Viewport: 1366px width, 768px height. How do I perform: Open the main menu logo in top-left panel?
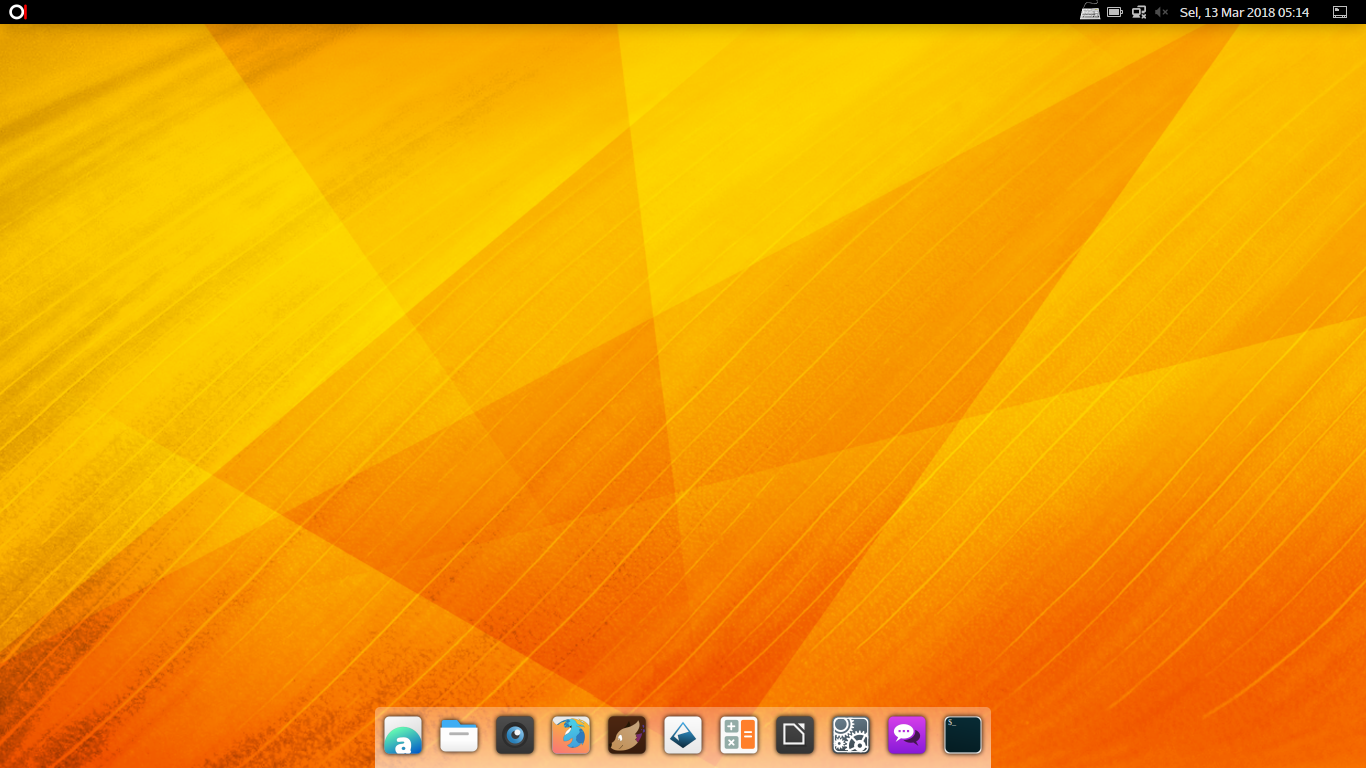(17, 12)
